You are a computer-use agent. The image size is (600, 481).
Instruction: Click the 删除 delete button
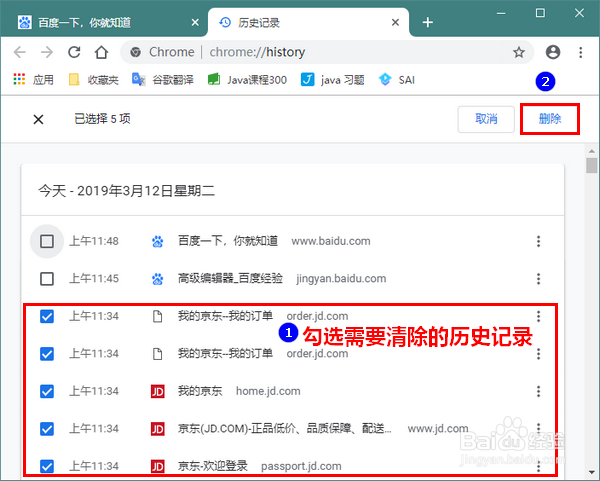point(550,119)
